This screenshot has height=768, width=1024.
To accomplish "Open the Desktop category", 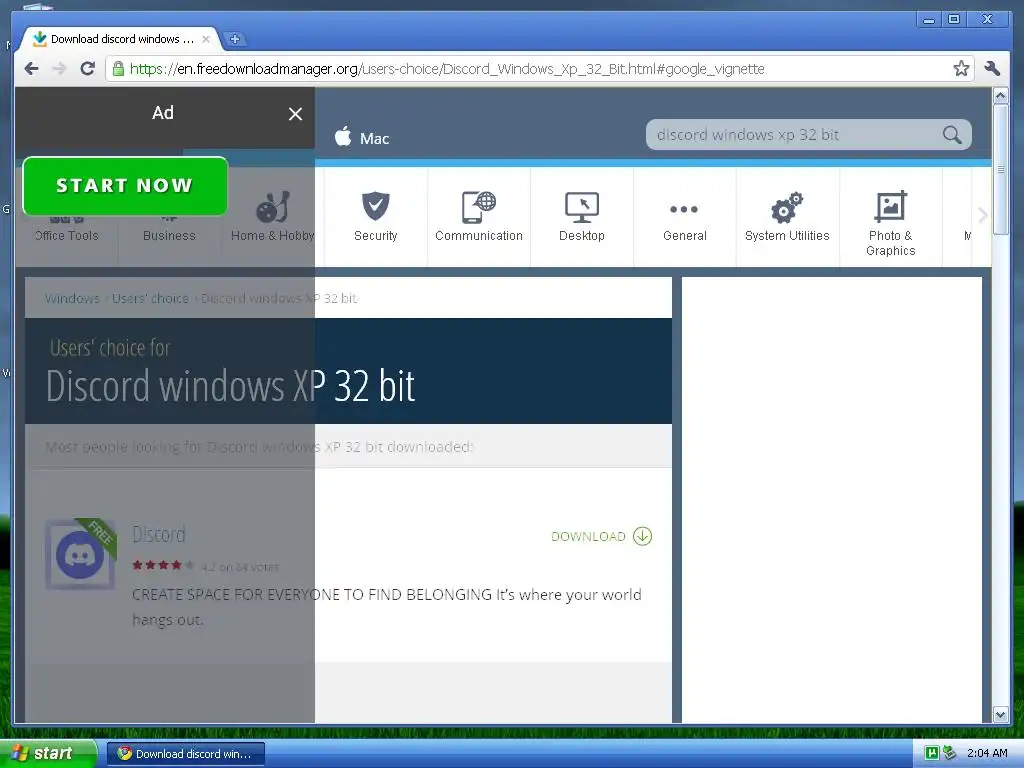I will (x=582, y=217).
